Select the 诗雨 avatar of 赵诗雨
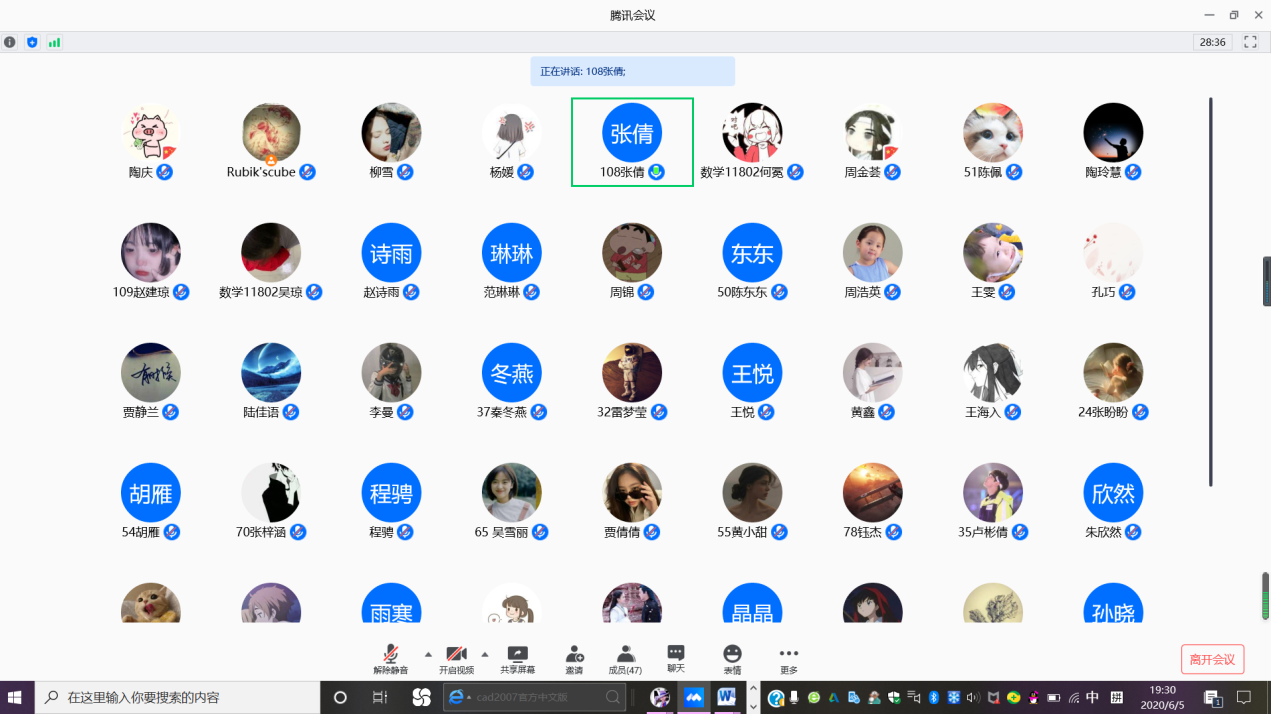Viewport: 1271px width, 714px height. tap(391, 253)
